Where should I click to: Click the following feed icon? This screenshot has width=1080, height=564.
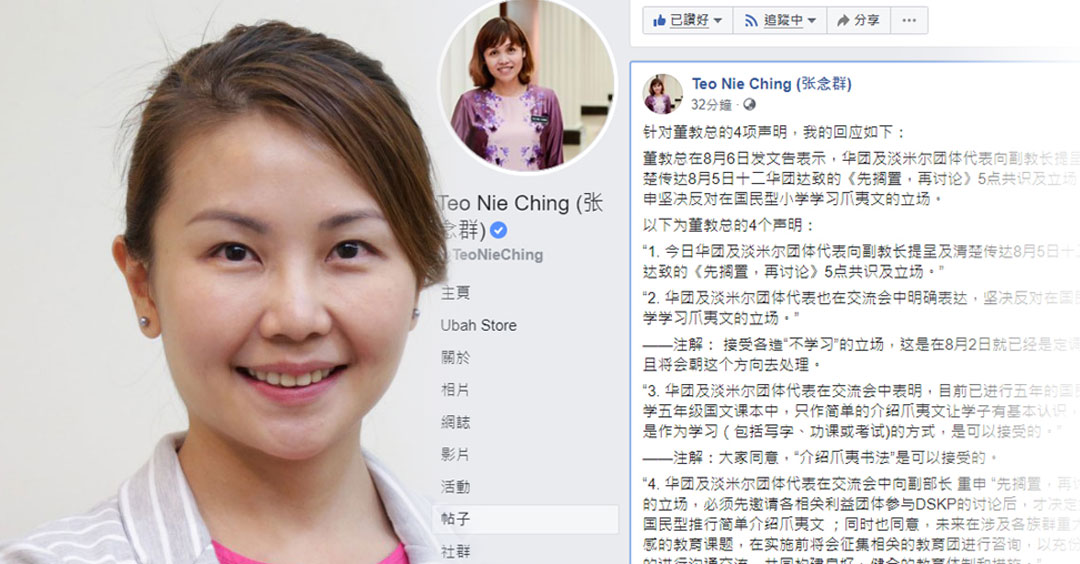(x=751, y=21)
